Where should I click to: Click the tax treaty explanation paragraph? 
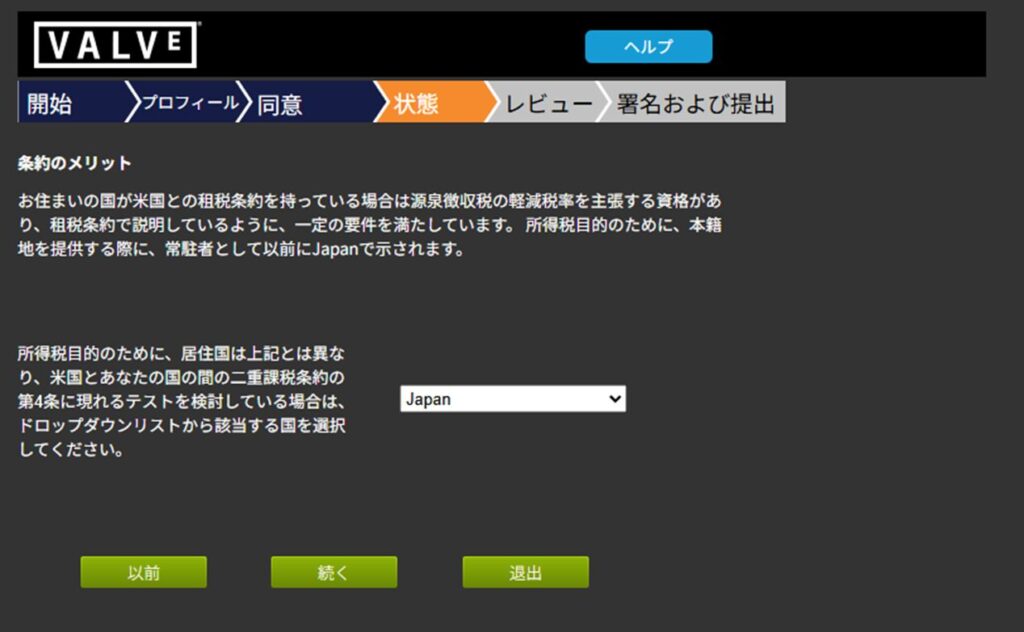370,224
